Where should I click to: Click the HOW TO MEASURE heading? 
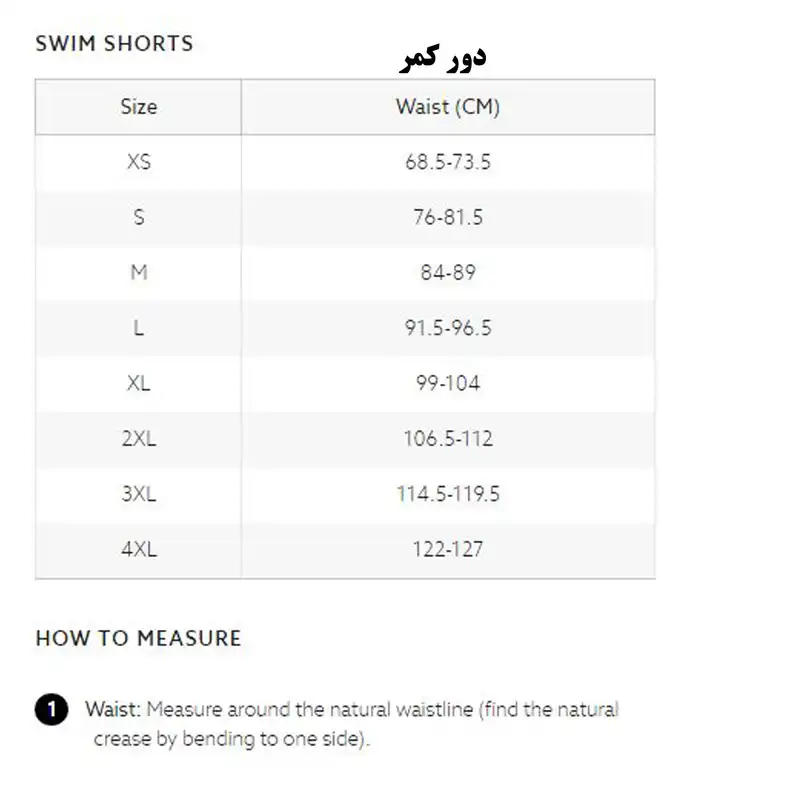pos(138,638)
